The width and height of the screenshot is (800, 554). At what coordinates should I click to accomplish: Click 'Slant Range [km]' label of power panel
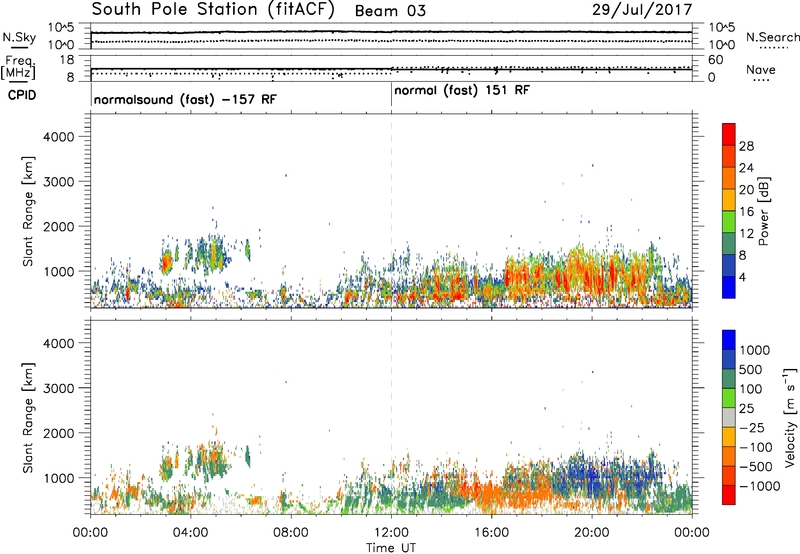[28, 211]
